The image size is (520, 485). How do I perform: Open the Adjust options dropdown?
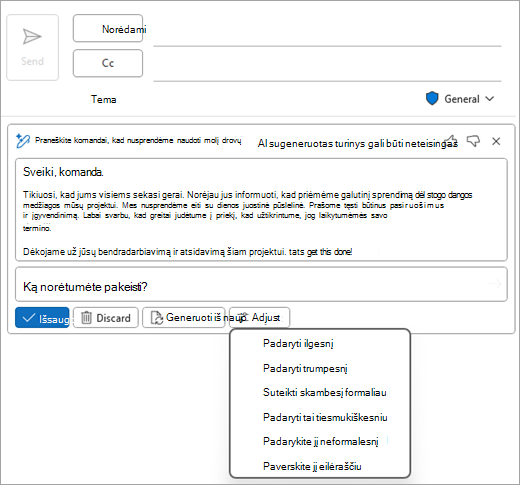[x=259, y=317]
